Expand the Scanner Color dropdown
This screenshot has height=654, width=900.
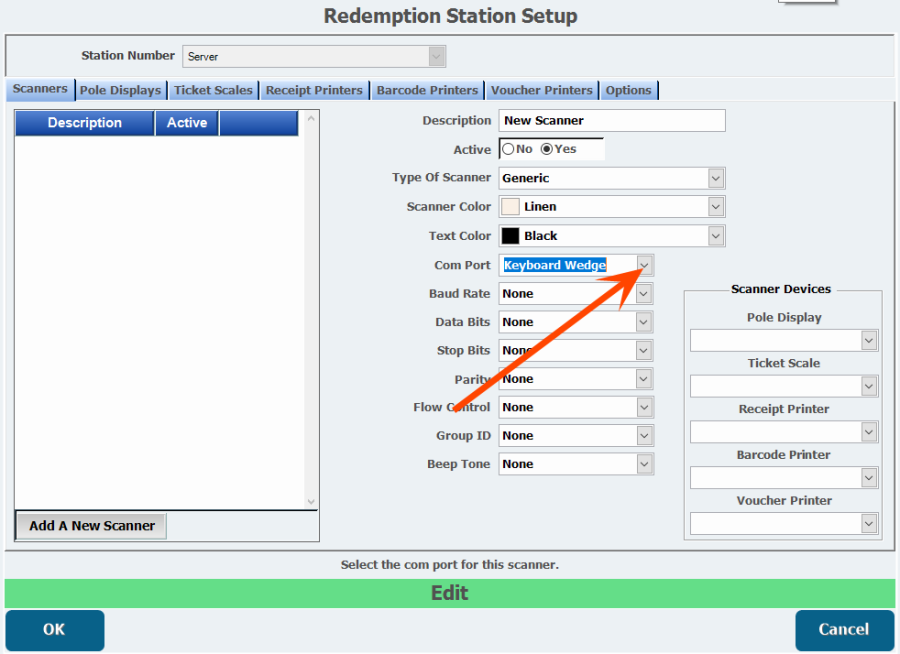coord(715,207)
